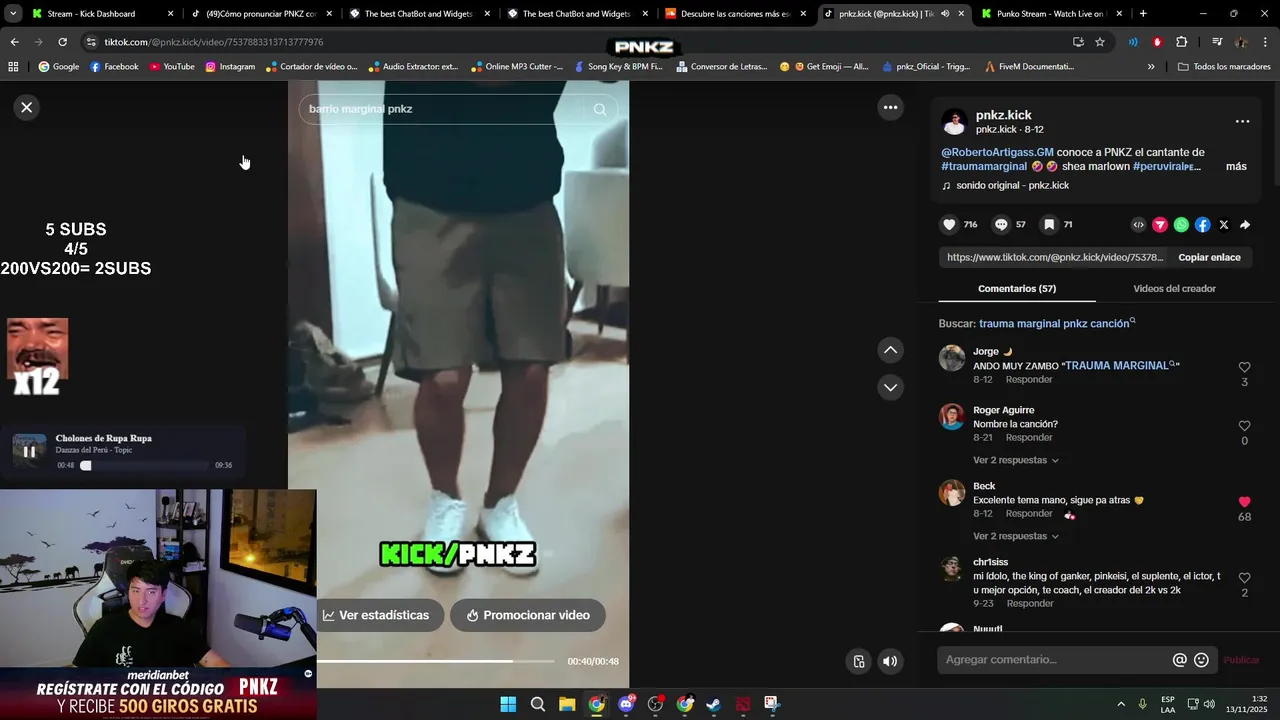Image resolution: width=1280 pixels, height=720 pixels.
Task: Click the #traumamarginal hashtag
Action: pos(984,167)
